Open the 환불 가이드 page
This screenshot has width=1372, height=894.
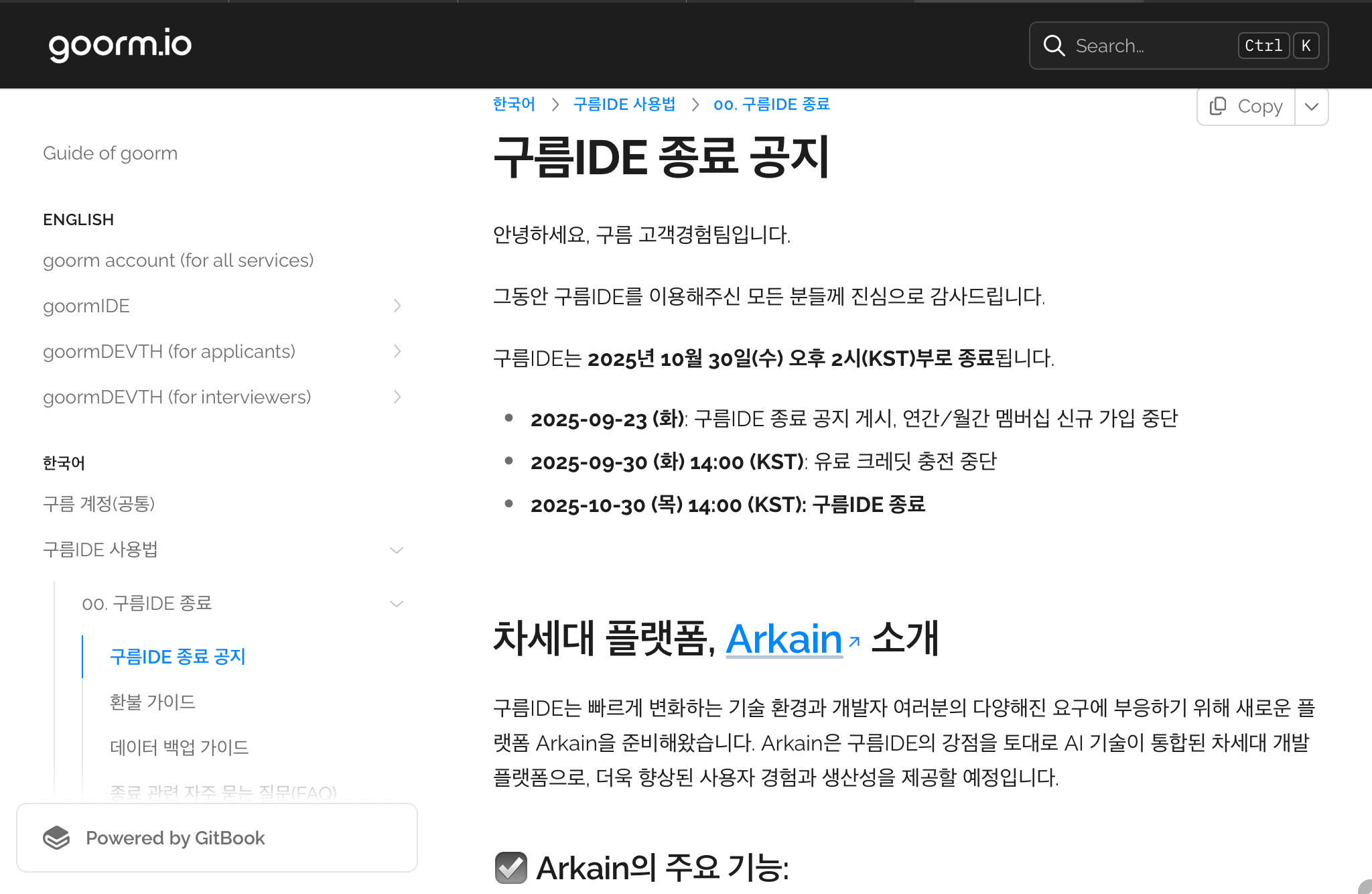pos(153,702)
